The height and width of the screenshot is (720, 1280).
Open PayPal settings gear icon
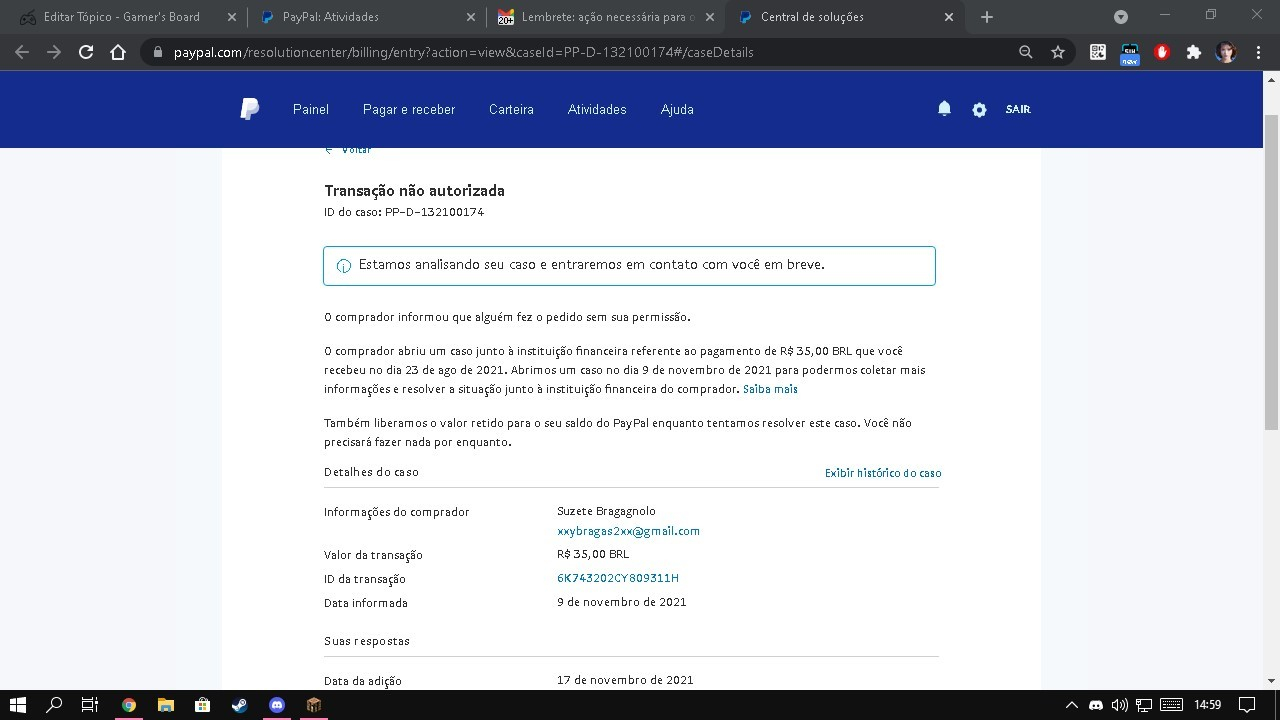(979, 110)
